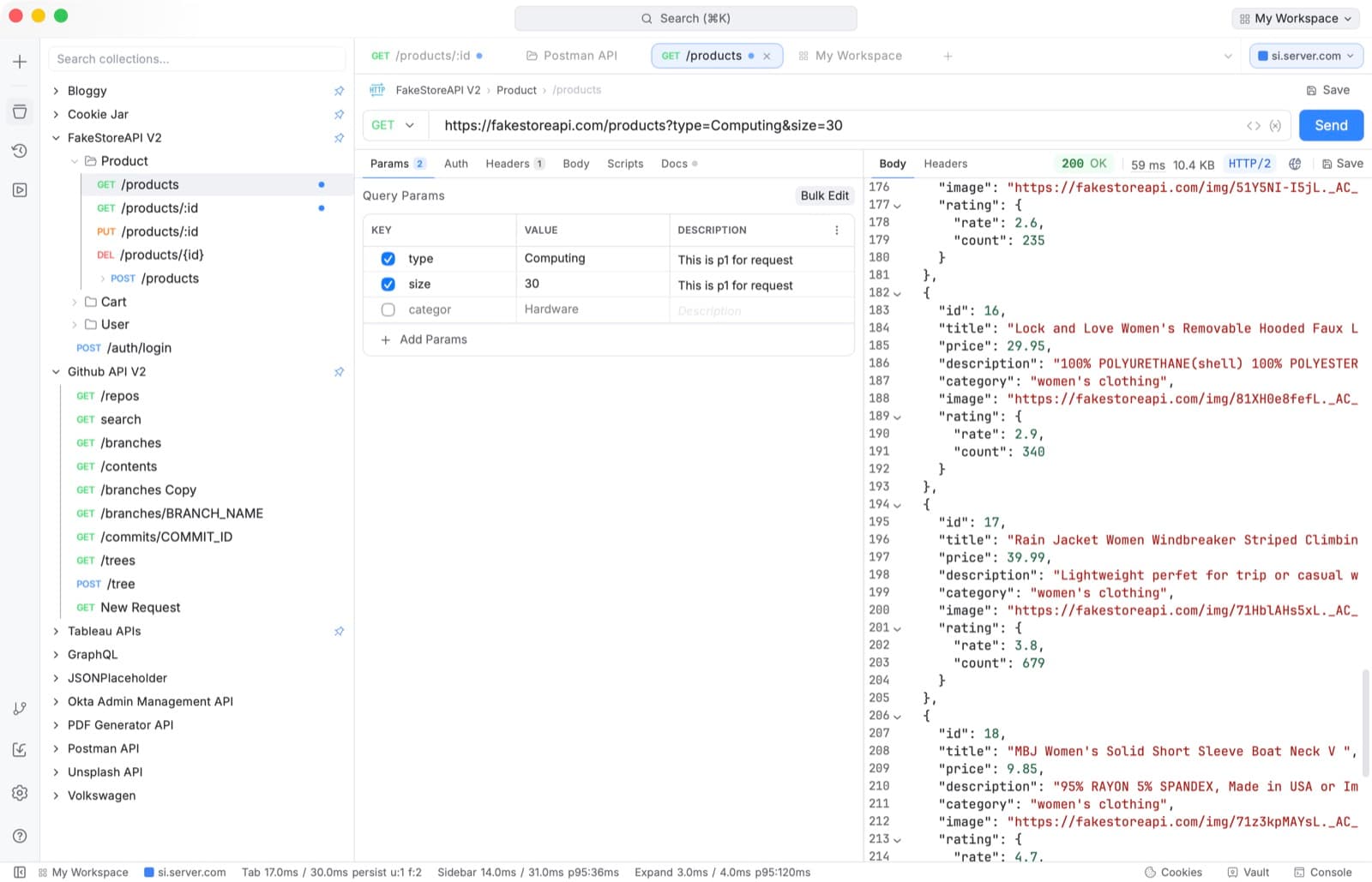
Task: Toggle the pin on Cookie Jar collection
Action: click(339, 114)
